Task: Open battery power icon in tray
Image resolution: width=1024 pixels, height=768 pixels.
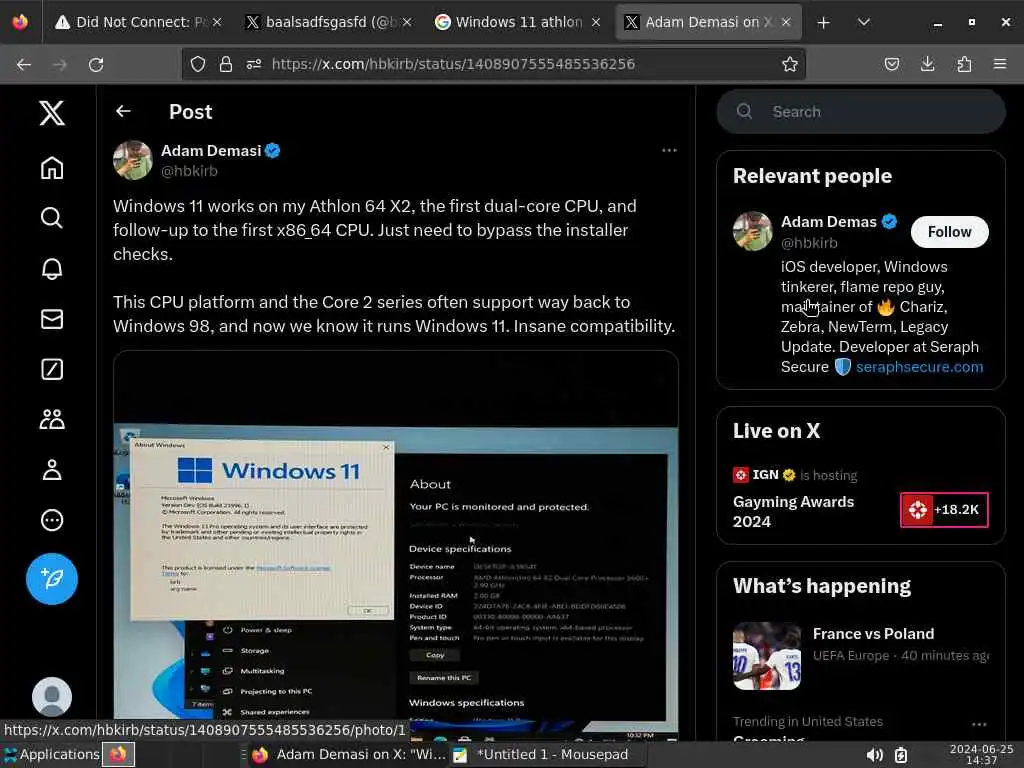Action: pos(901,755)
